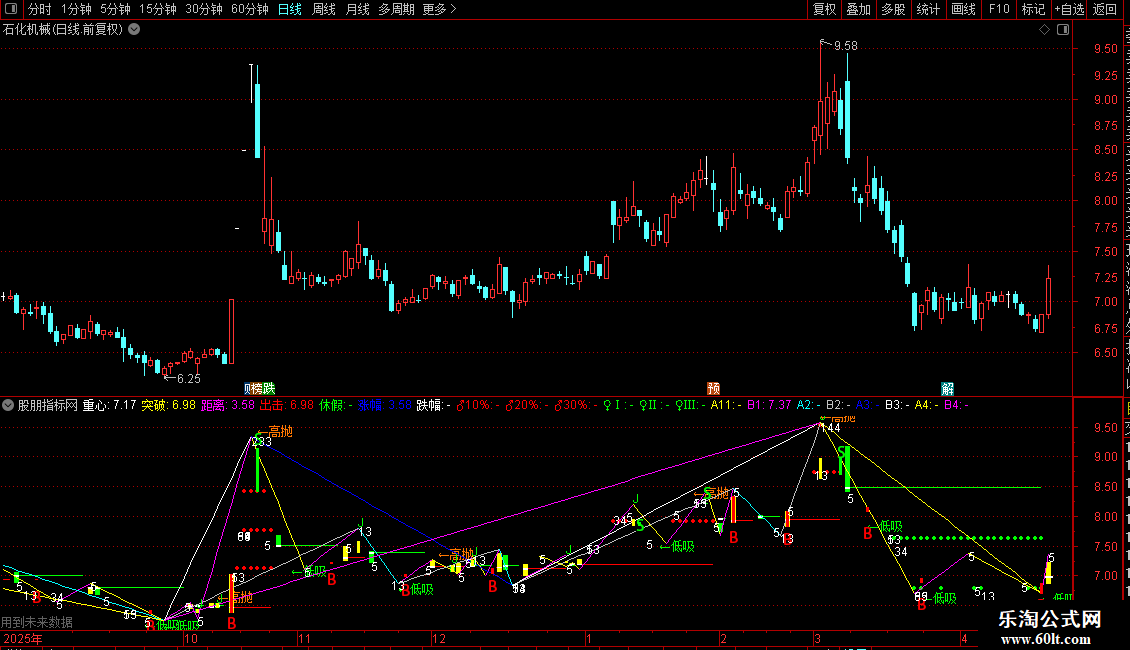
Task: Expand the 更多 periods menu
Action: tap(439, 9)
